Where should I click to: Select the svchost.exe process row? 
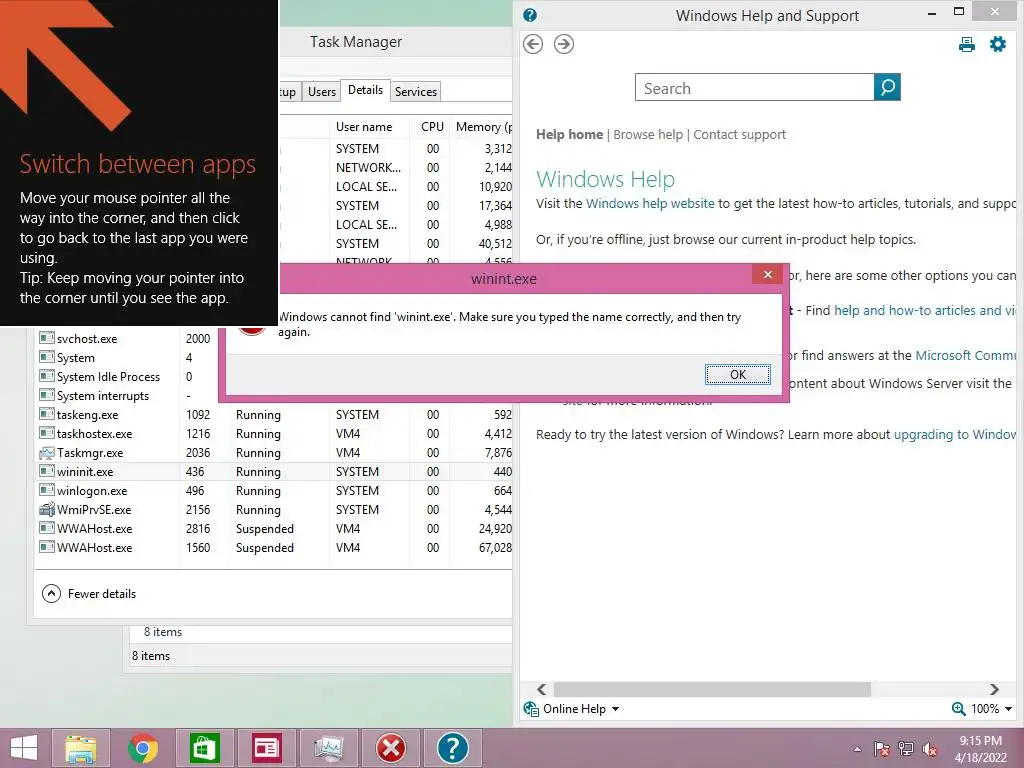273,339
